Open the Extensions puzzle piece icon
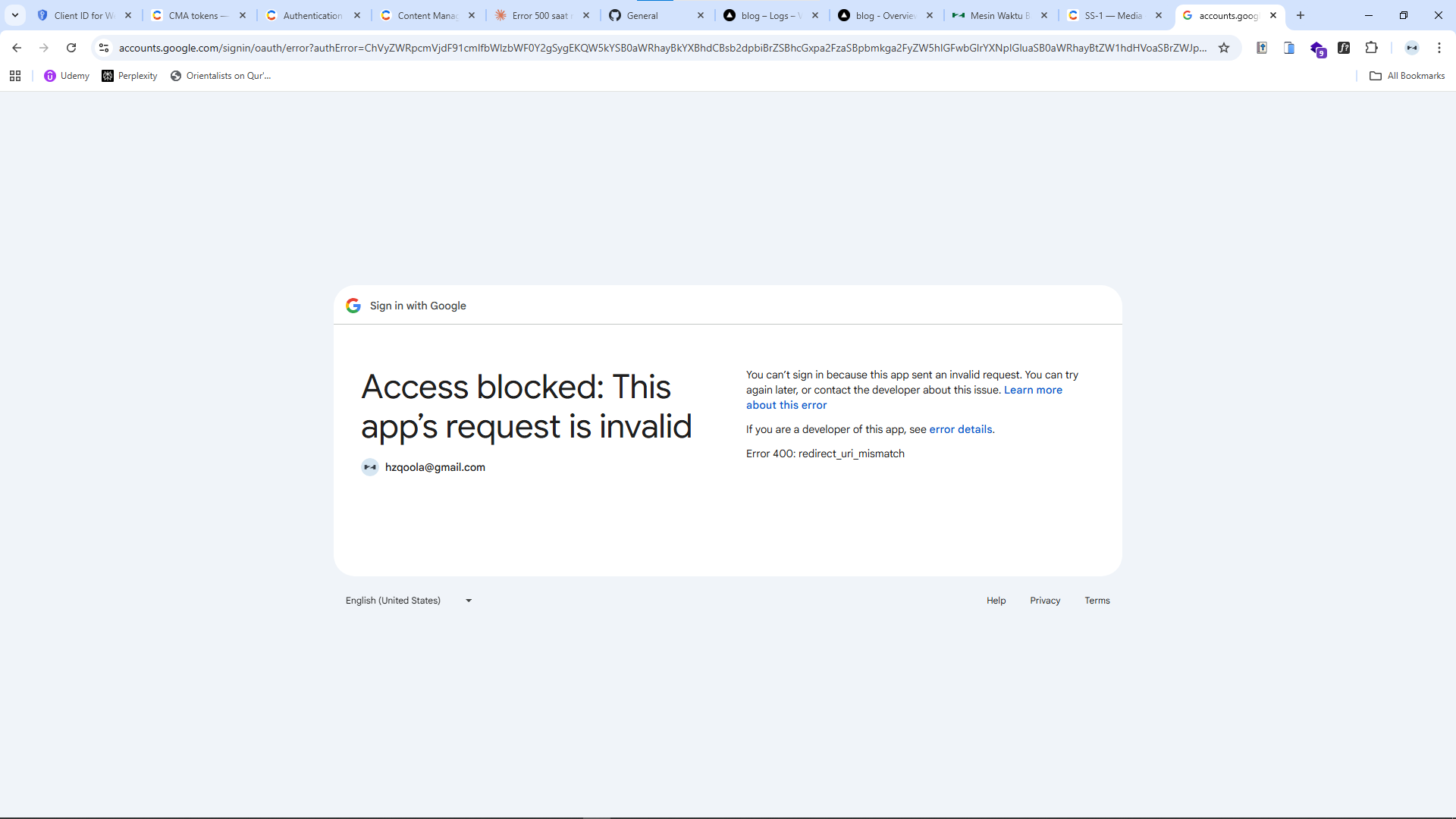The height and width of the screenshot is (819, 1456). click(1371, 48)
